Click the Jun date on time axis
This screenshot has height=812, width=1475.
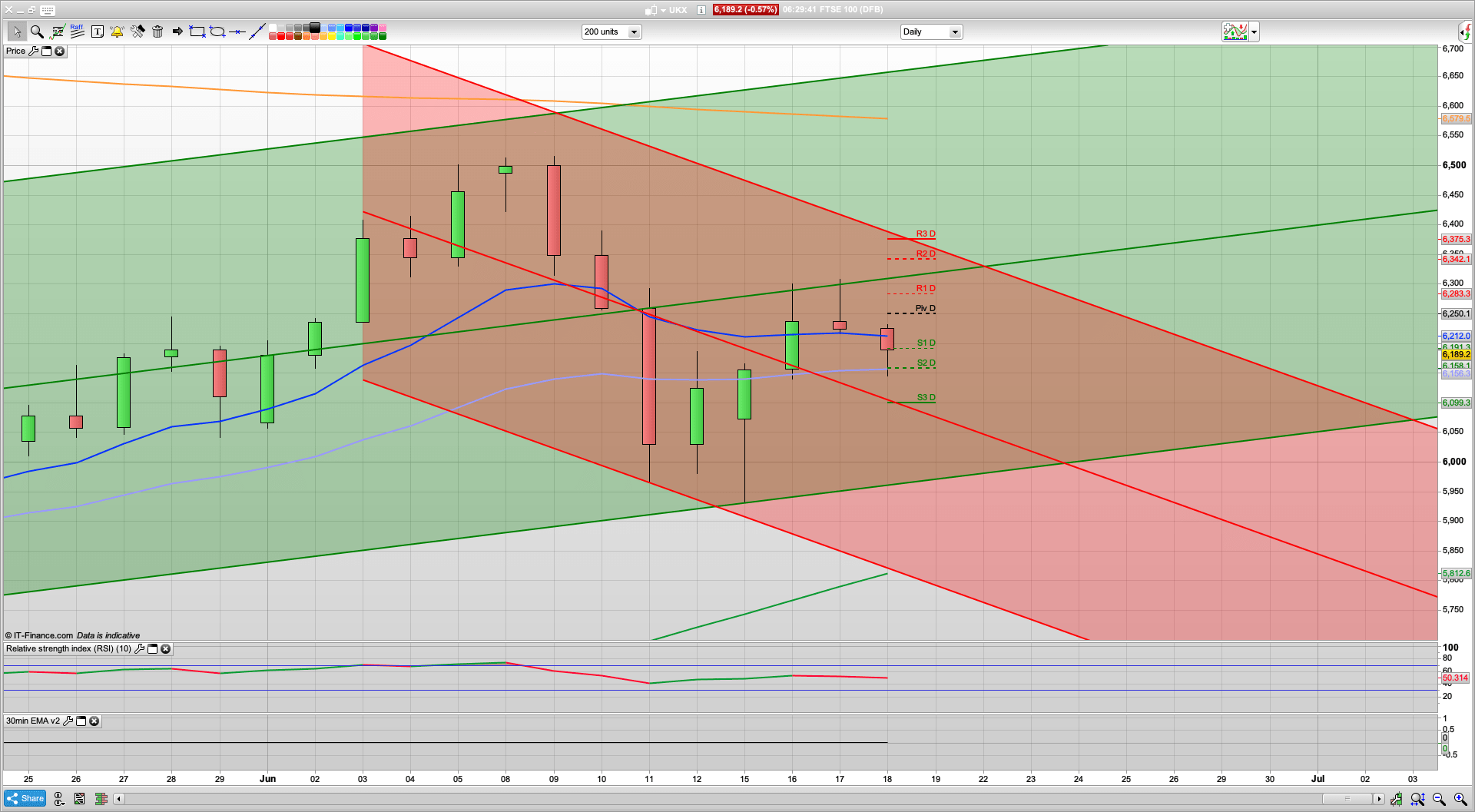[x=267, y=778]
